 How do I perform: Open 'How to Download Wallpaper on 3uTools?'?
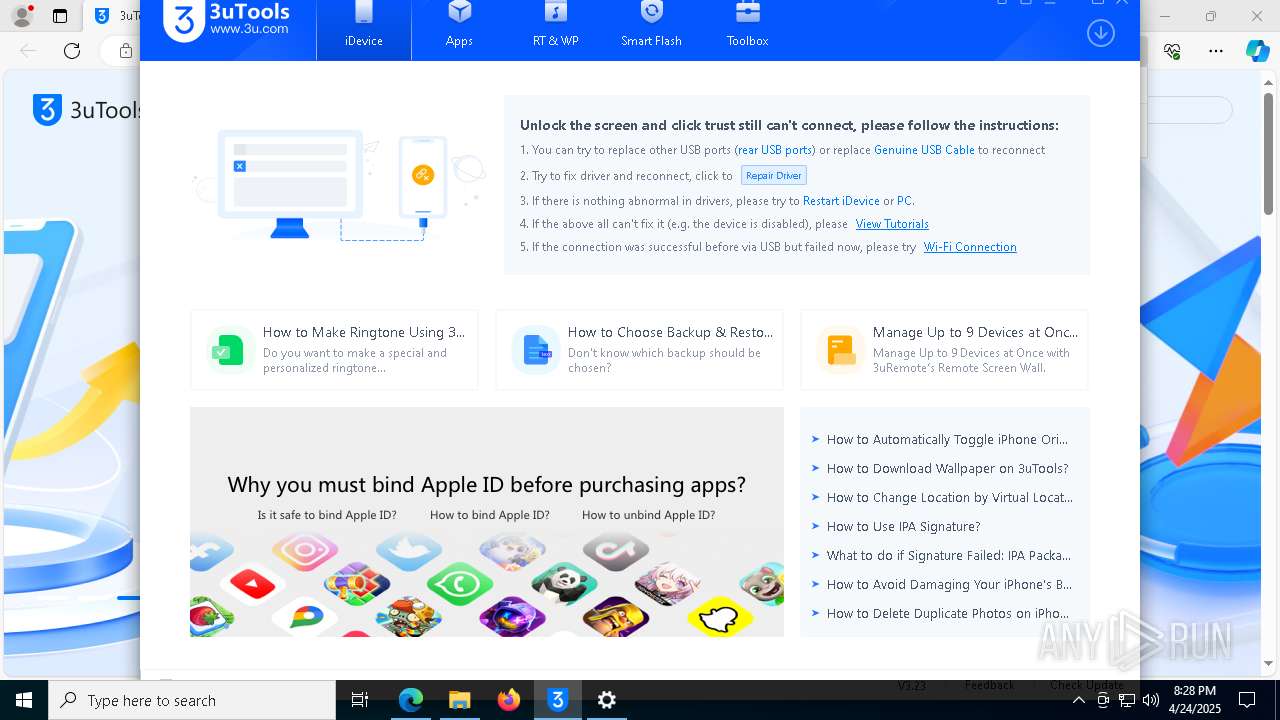(947, 468)
